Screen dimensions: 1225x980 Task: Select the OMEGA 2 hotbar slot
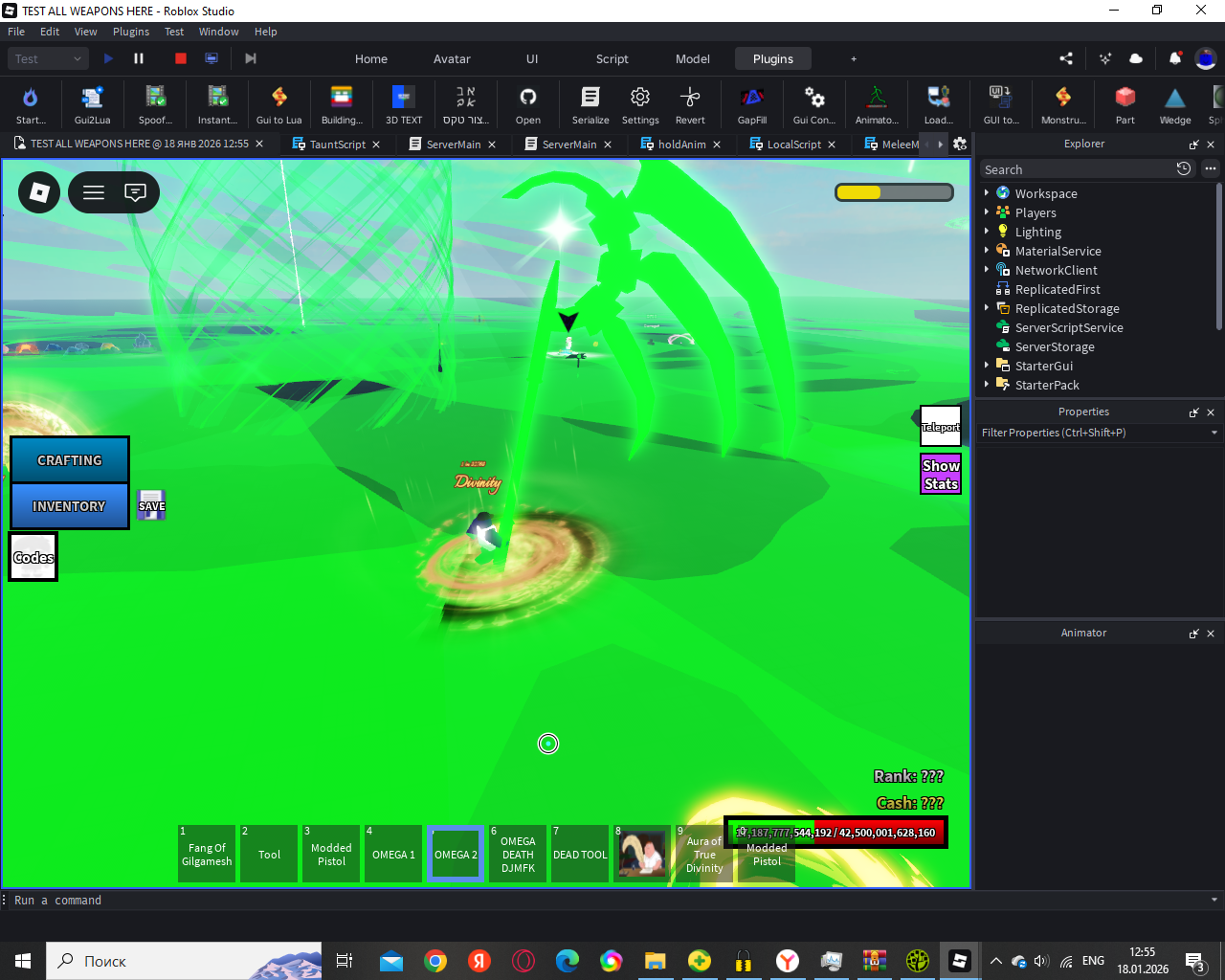(456, 854)
